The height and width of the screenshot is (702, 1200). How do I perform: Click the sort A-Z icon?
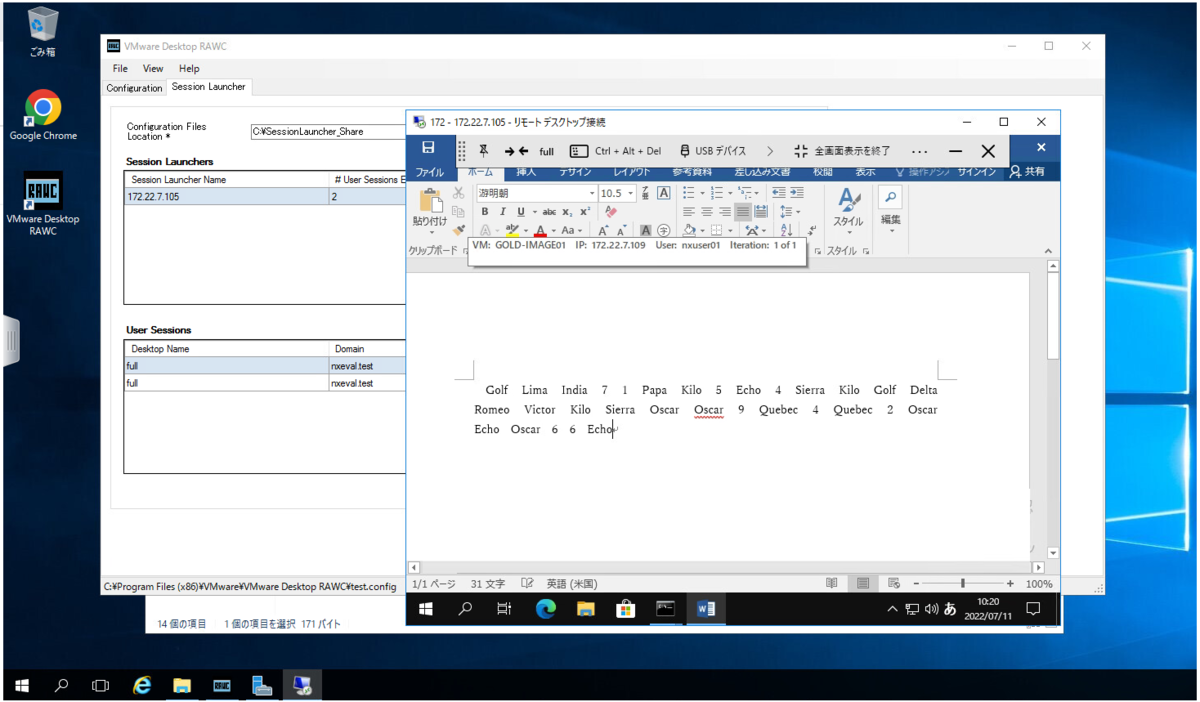[786, 231]
